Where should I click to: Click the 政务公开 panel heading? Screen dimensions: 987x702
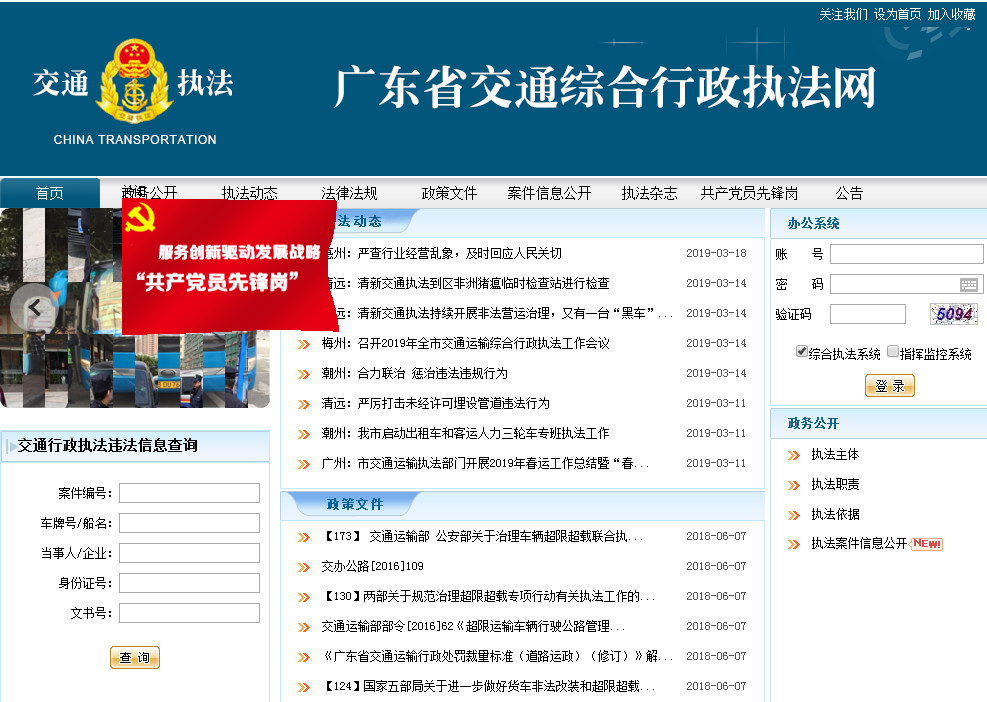tap(813, 423)
